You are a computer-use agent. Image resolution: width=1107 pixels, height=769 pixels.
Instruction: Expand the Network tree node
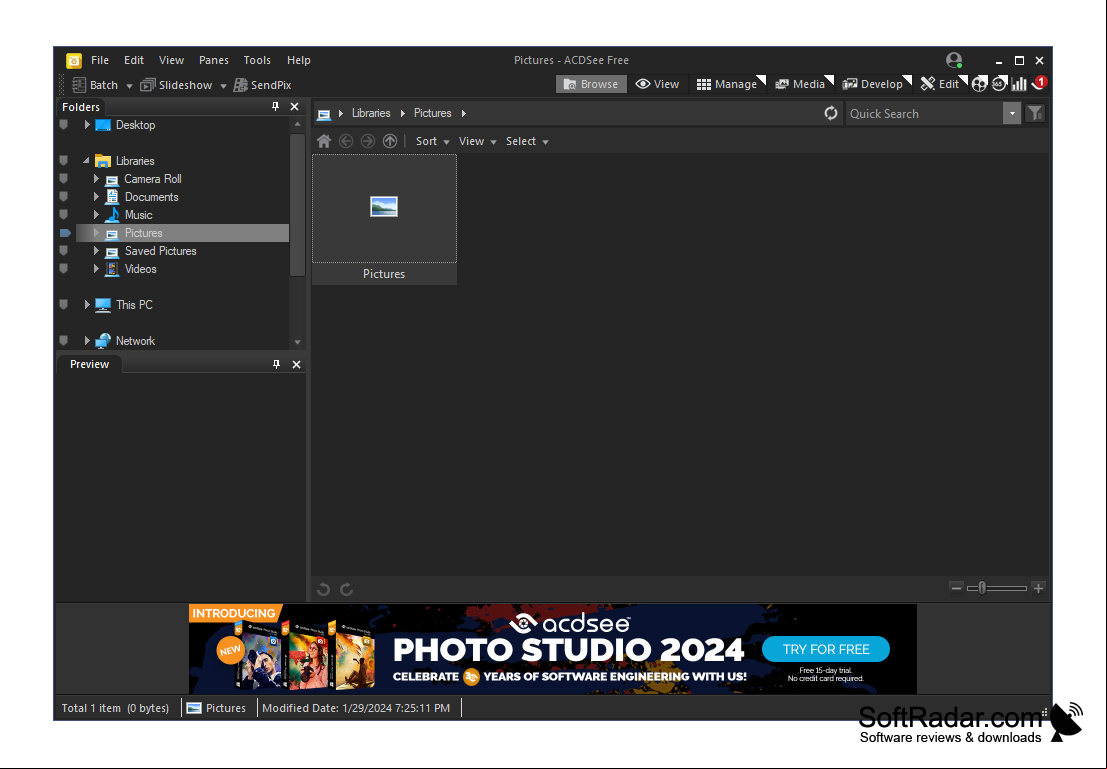click(x=87, y=340)
